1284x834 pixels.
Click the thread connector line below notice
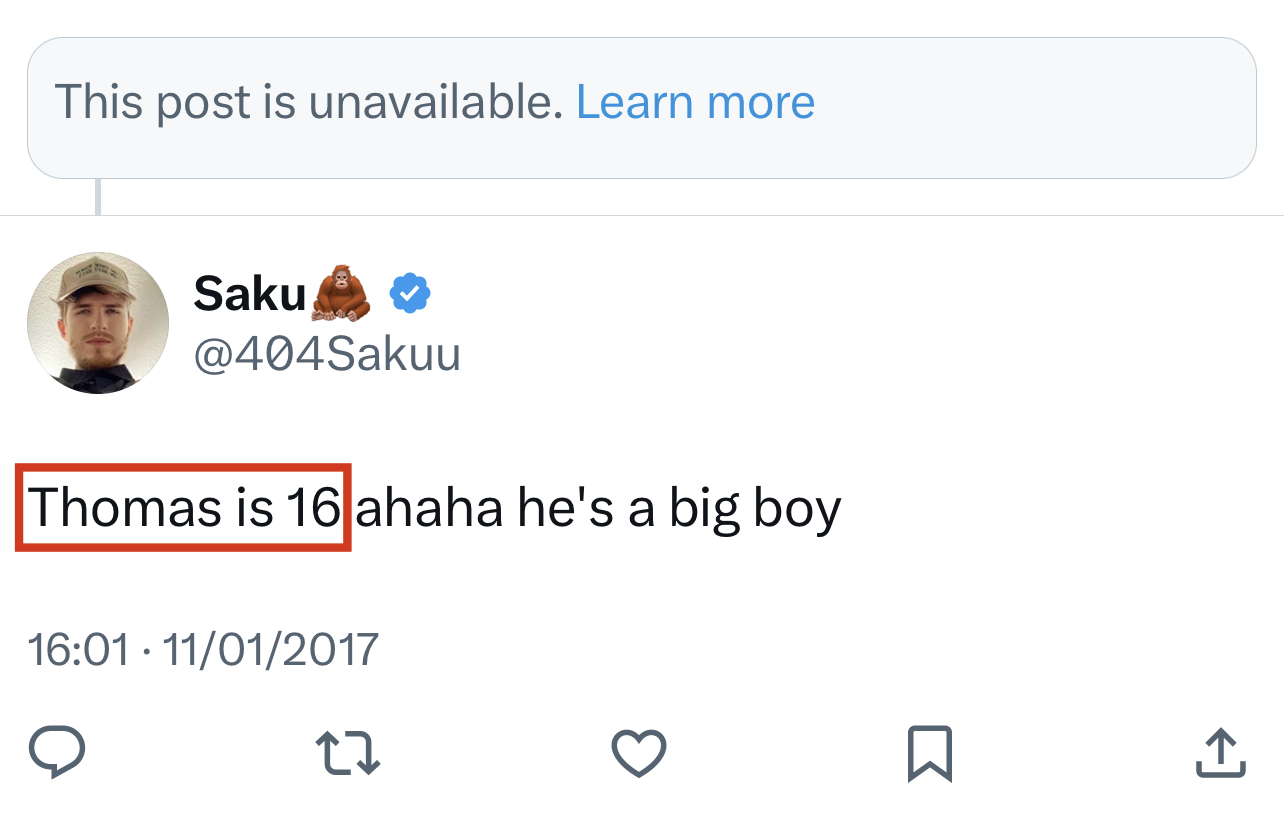pyautogui.click(x=98, y=197)
